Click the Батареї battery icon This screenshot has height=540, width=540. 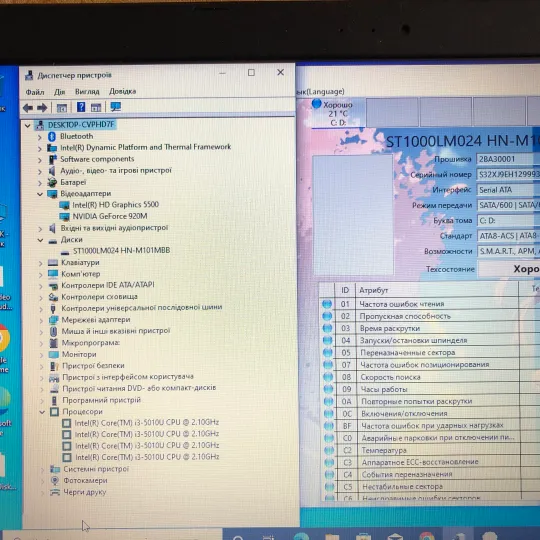pyautogui.click(x=52, y=182)
